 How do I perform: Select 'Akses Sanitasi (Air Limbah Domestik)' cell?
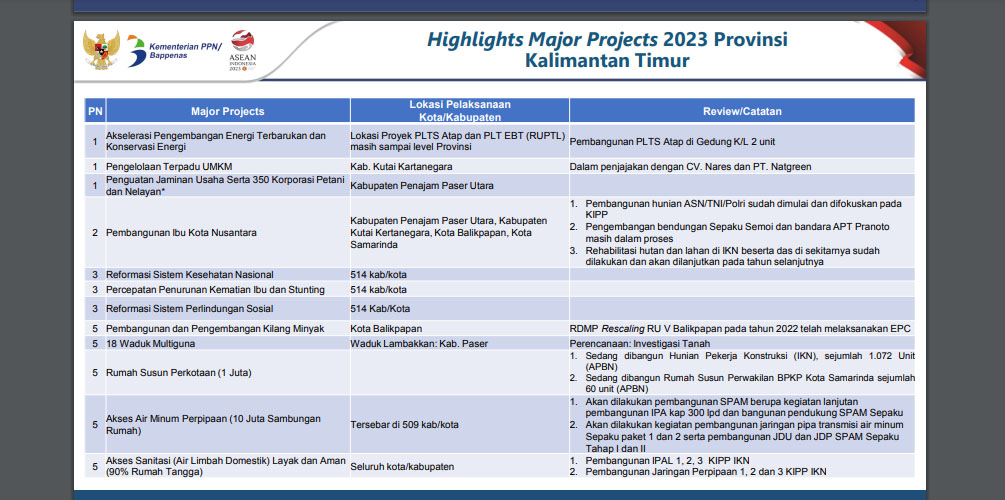point(228,466)
